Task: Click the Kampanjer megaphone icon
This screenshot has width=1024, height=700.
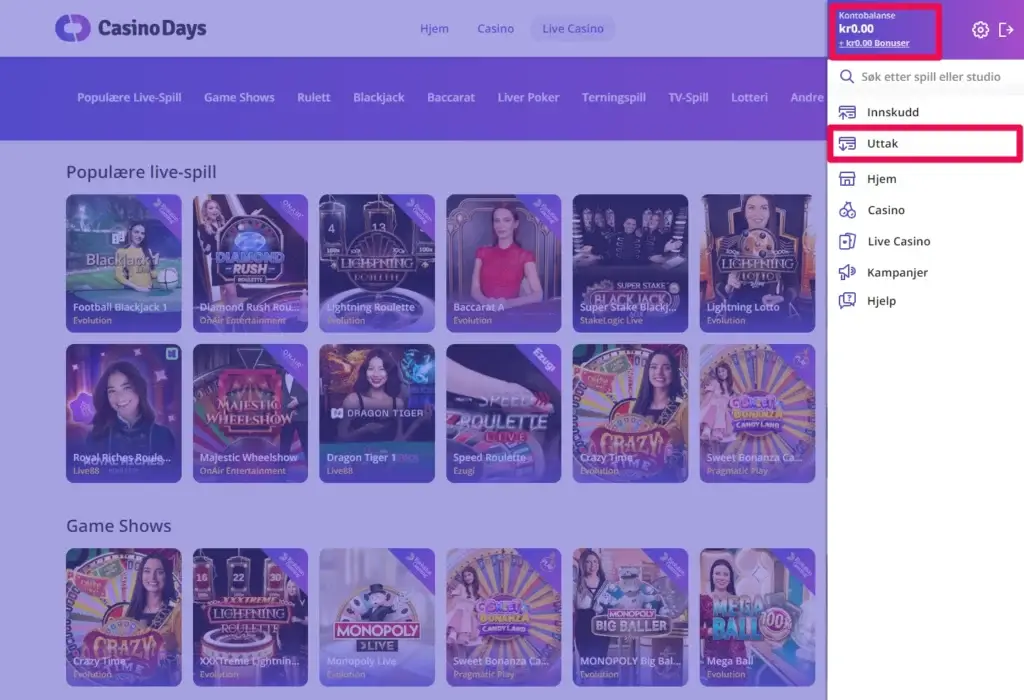Action: coord(847,272)
